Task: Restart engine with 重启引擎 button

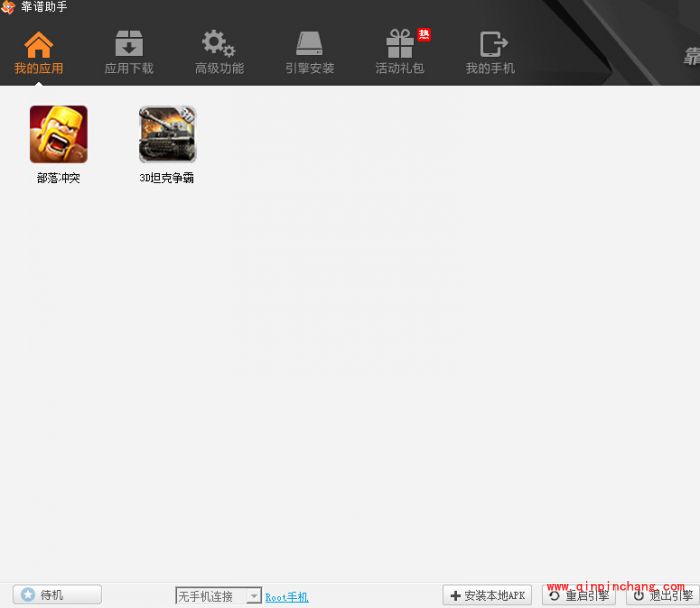Action: (x=579, y=596)
